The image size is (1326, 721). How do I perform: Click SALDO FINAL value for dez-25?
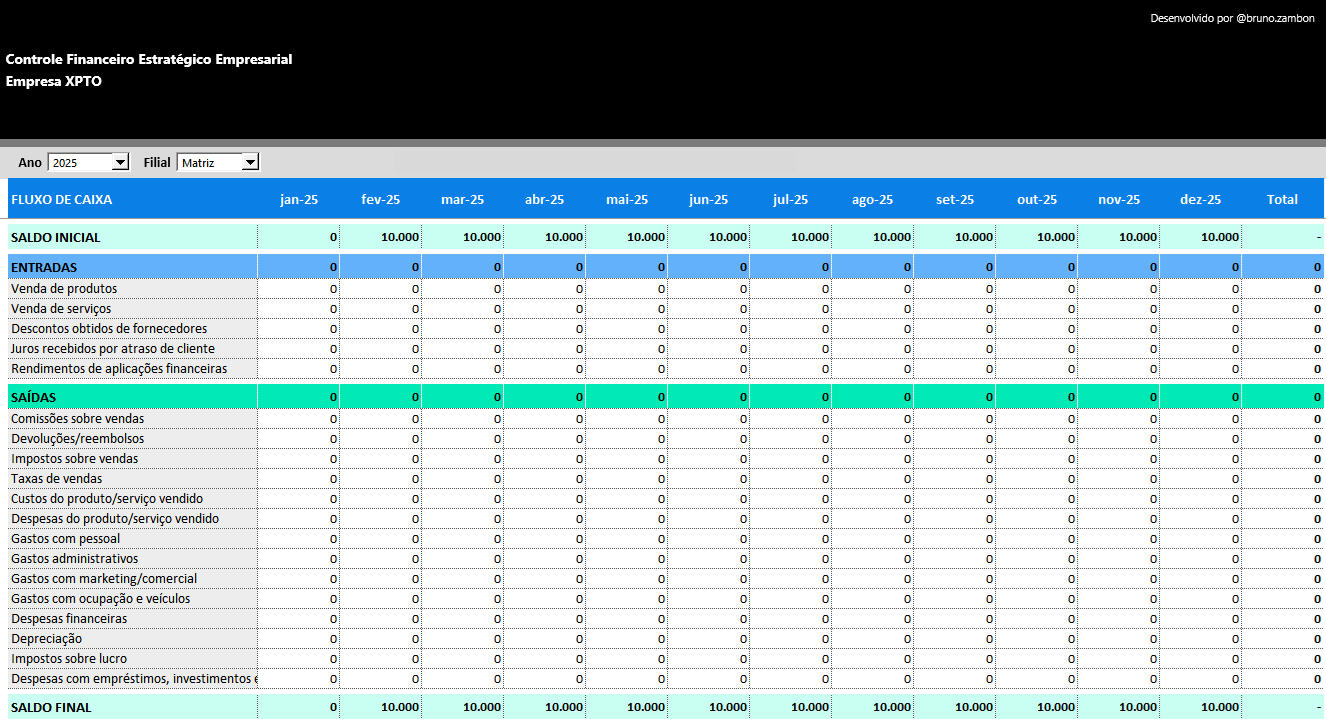click(x=1200, y=707)
